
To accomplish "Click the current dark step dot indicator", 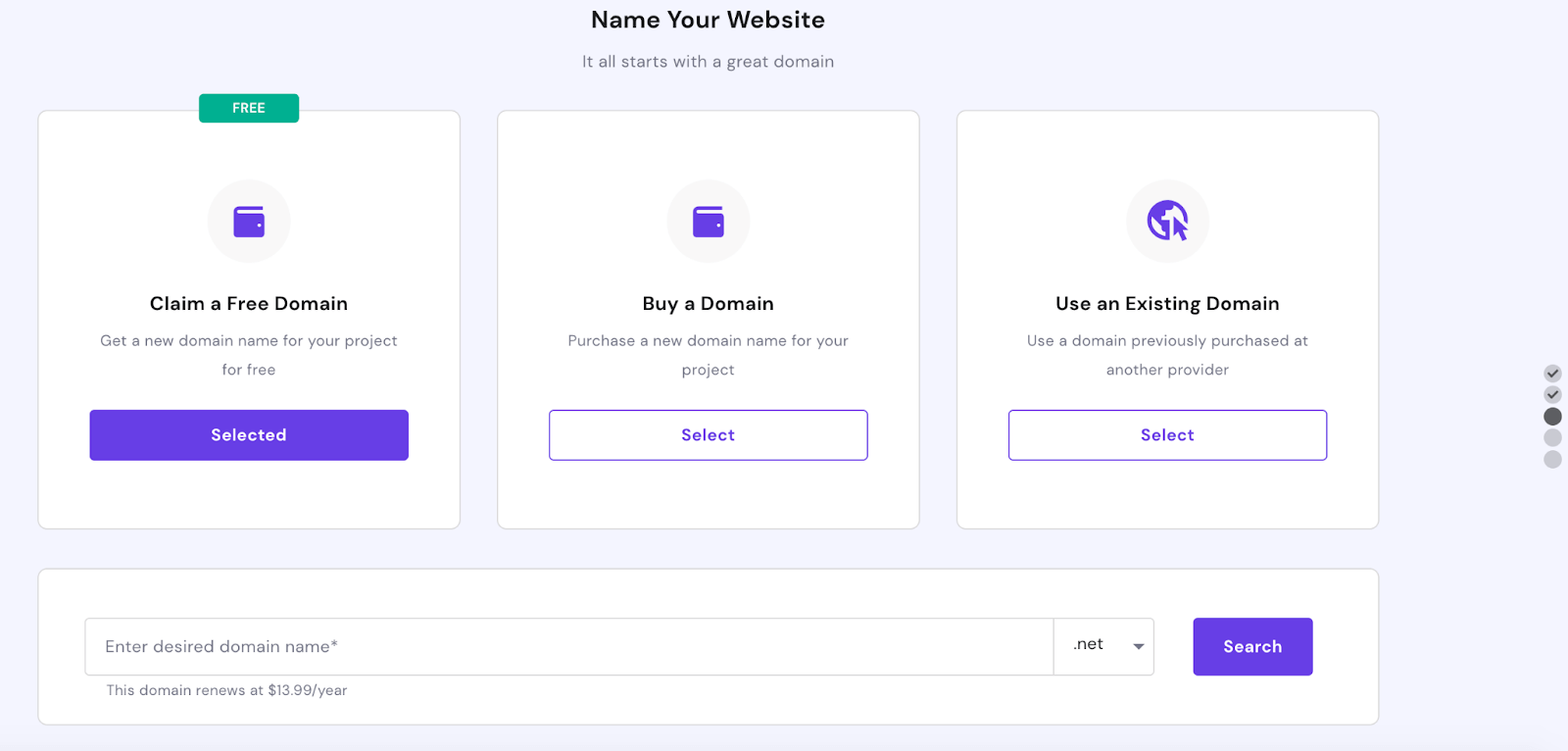I will 1552,417.
